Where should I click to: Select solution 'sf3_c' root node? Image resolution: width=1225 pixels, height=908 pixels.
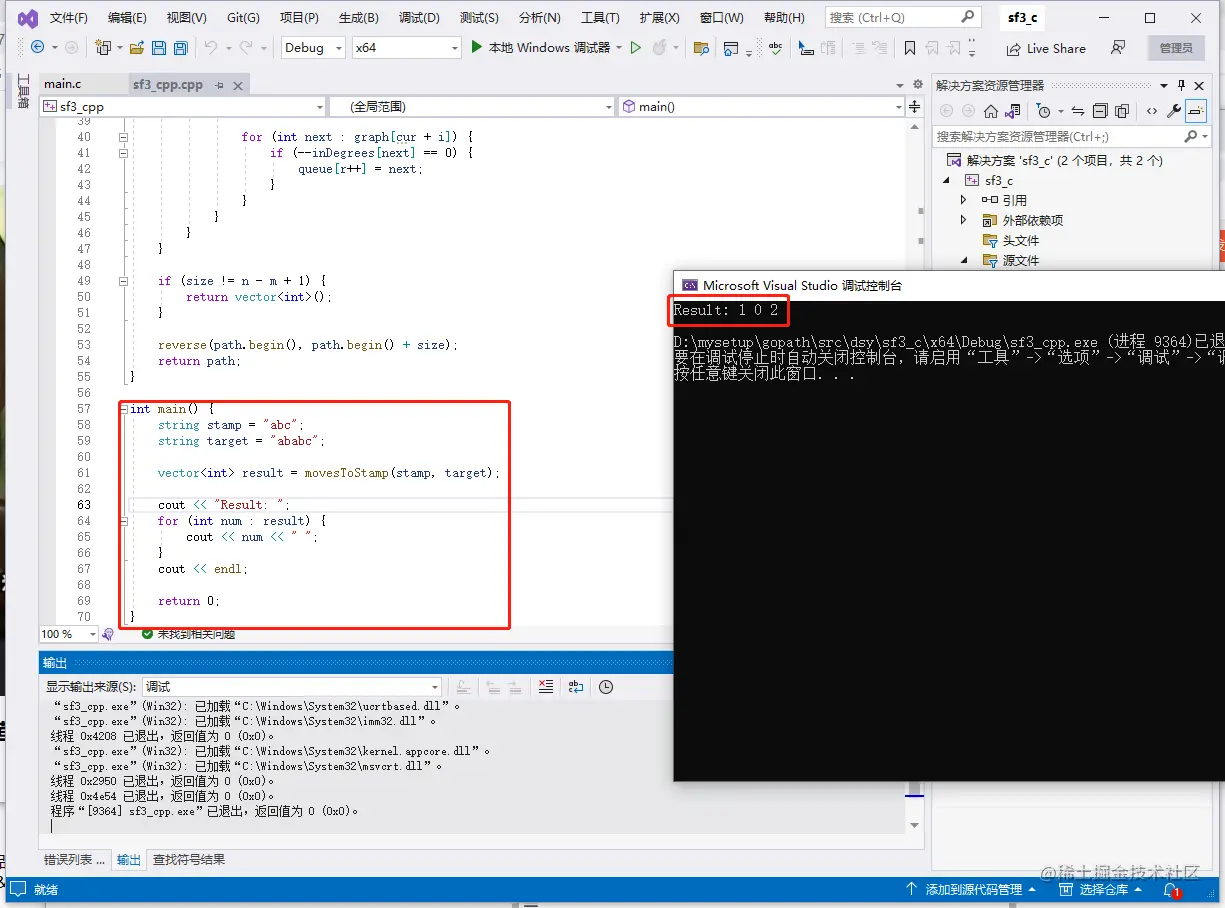(x=1055, y=160)
